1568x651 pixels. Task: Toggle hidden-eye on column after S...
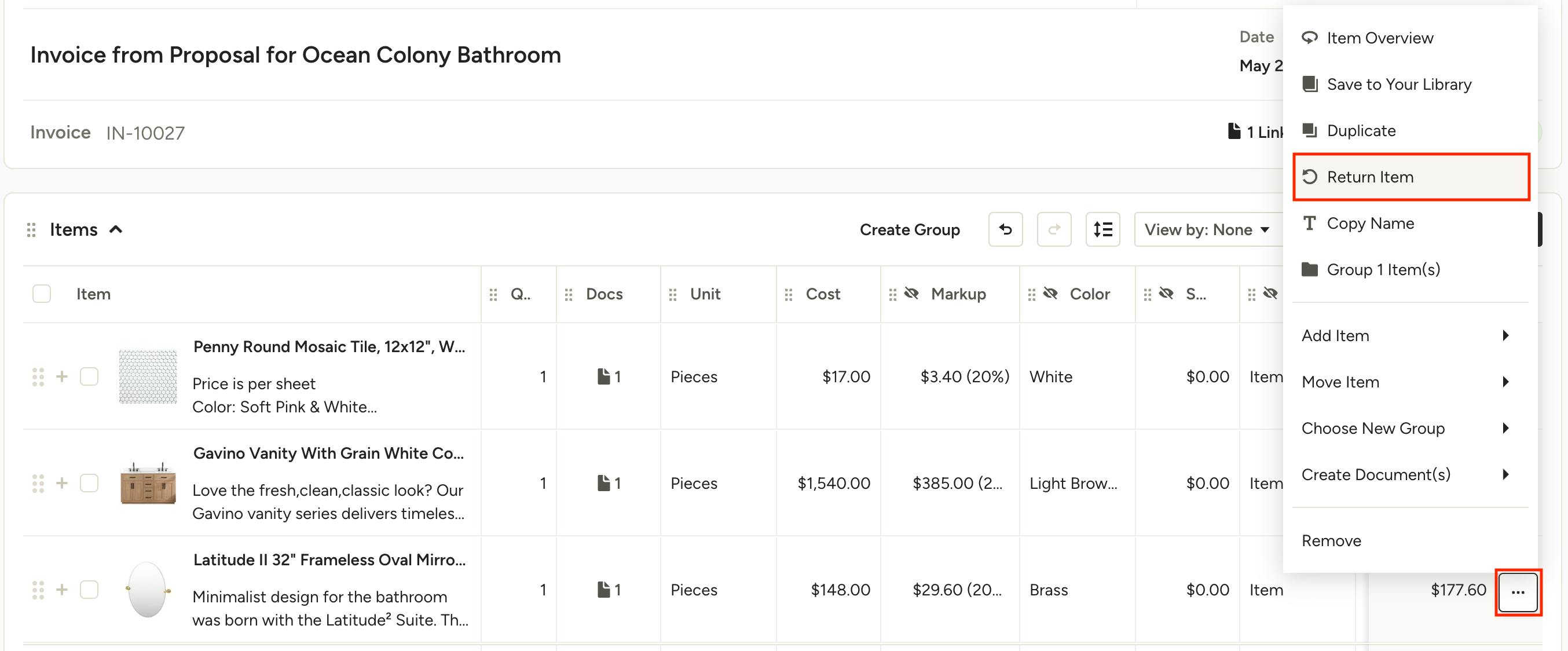tap(1270, 294)
